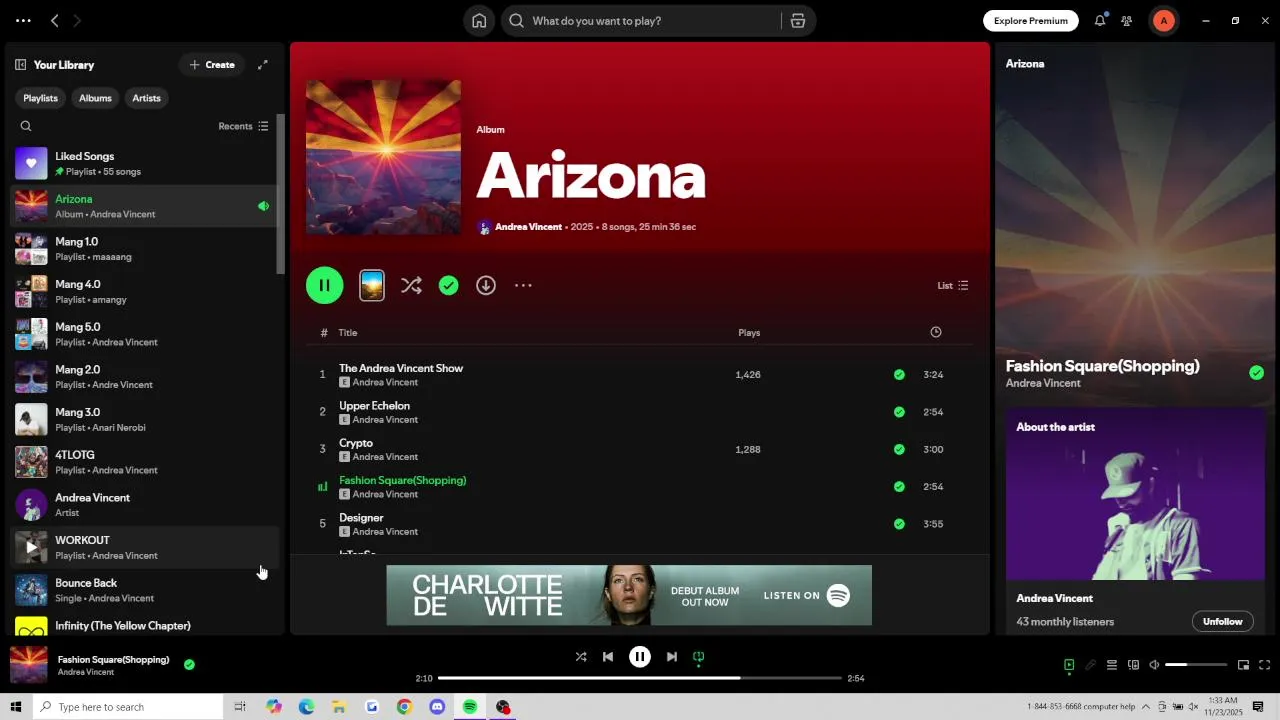Open the Mang 4.0 playlist
1280x720 pixels.
coord(143,291)
